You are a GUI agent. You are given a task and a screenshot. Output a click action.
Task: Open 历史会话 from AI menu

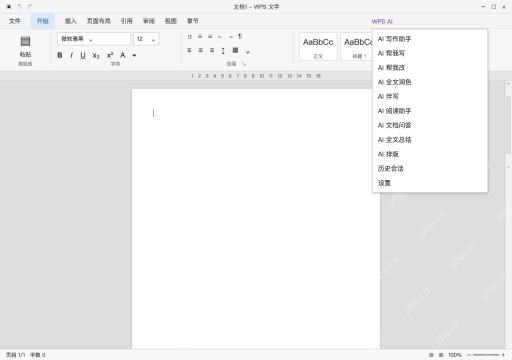[430, 168]
